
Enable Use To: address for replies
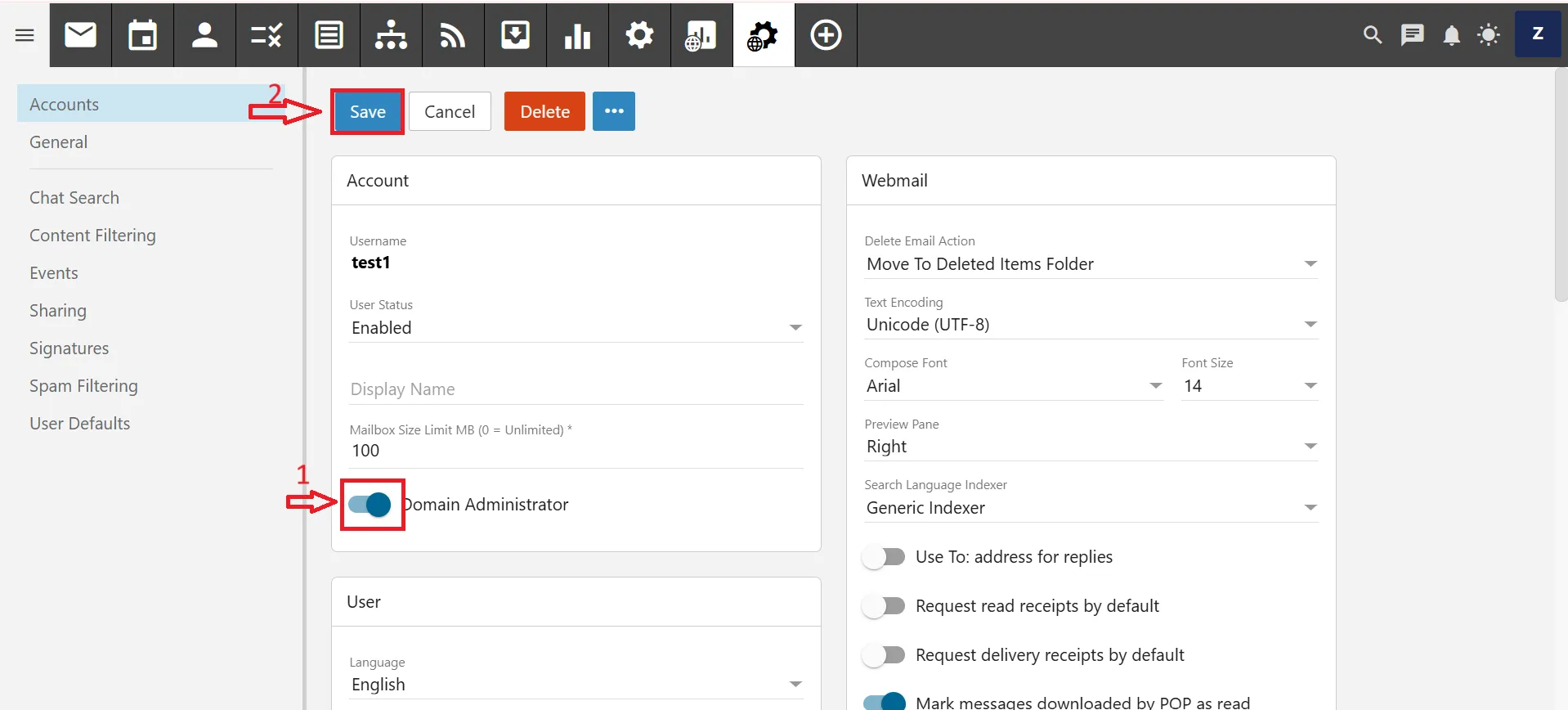pyautogui.click(x=884, y=557)
